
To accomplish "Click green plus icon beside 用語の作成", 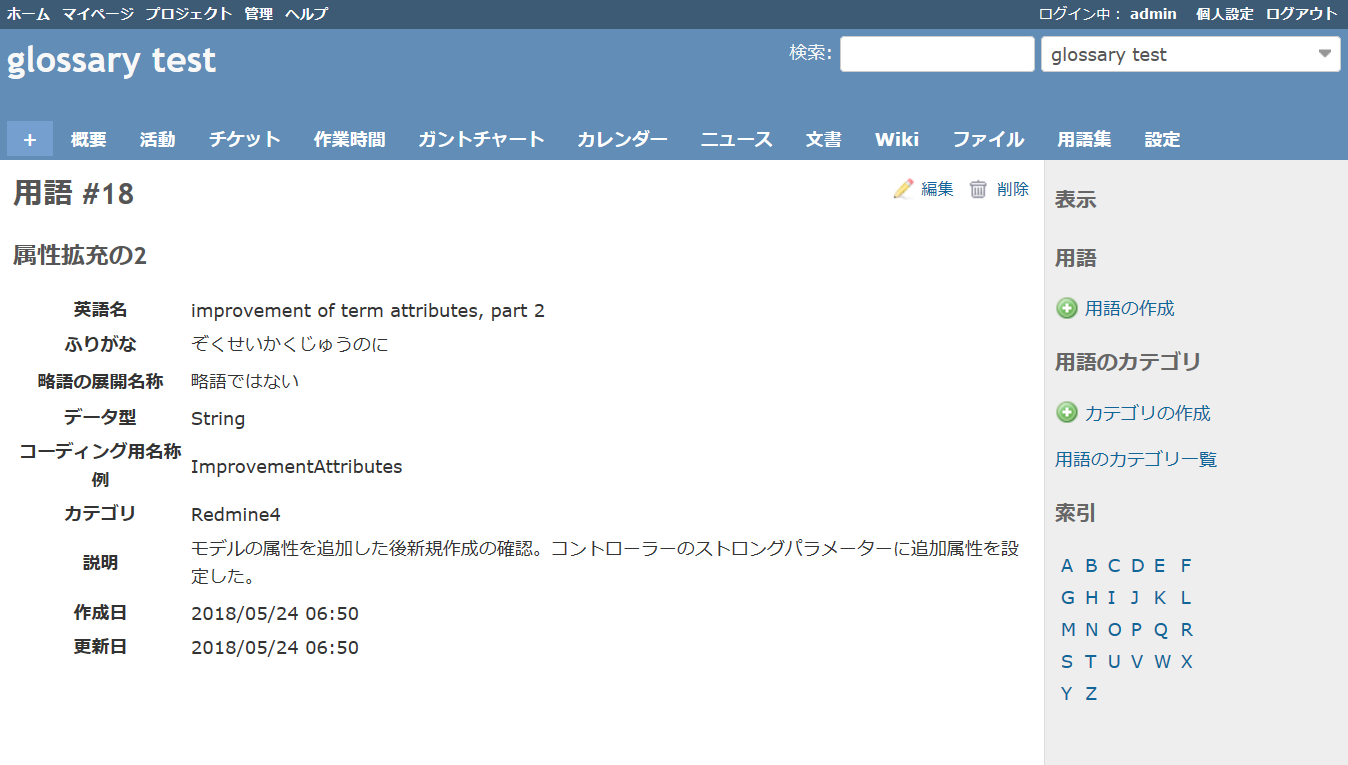I will tap(1067, 308).
